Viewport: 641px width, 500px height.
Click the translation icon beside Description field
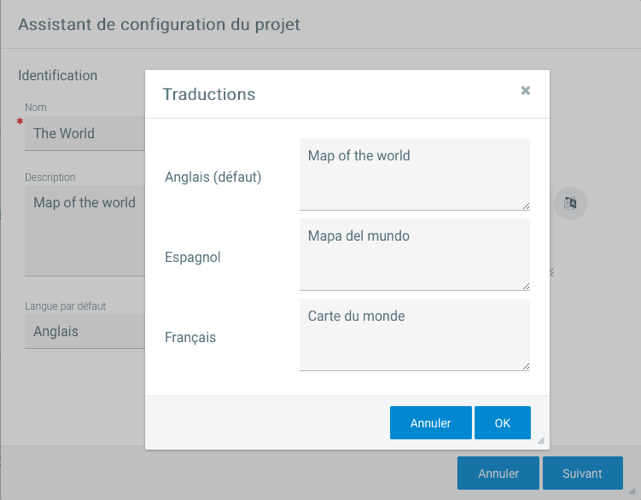570,203
